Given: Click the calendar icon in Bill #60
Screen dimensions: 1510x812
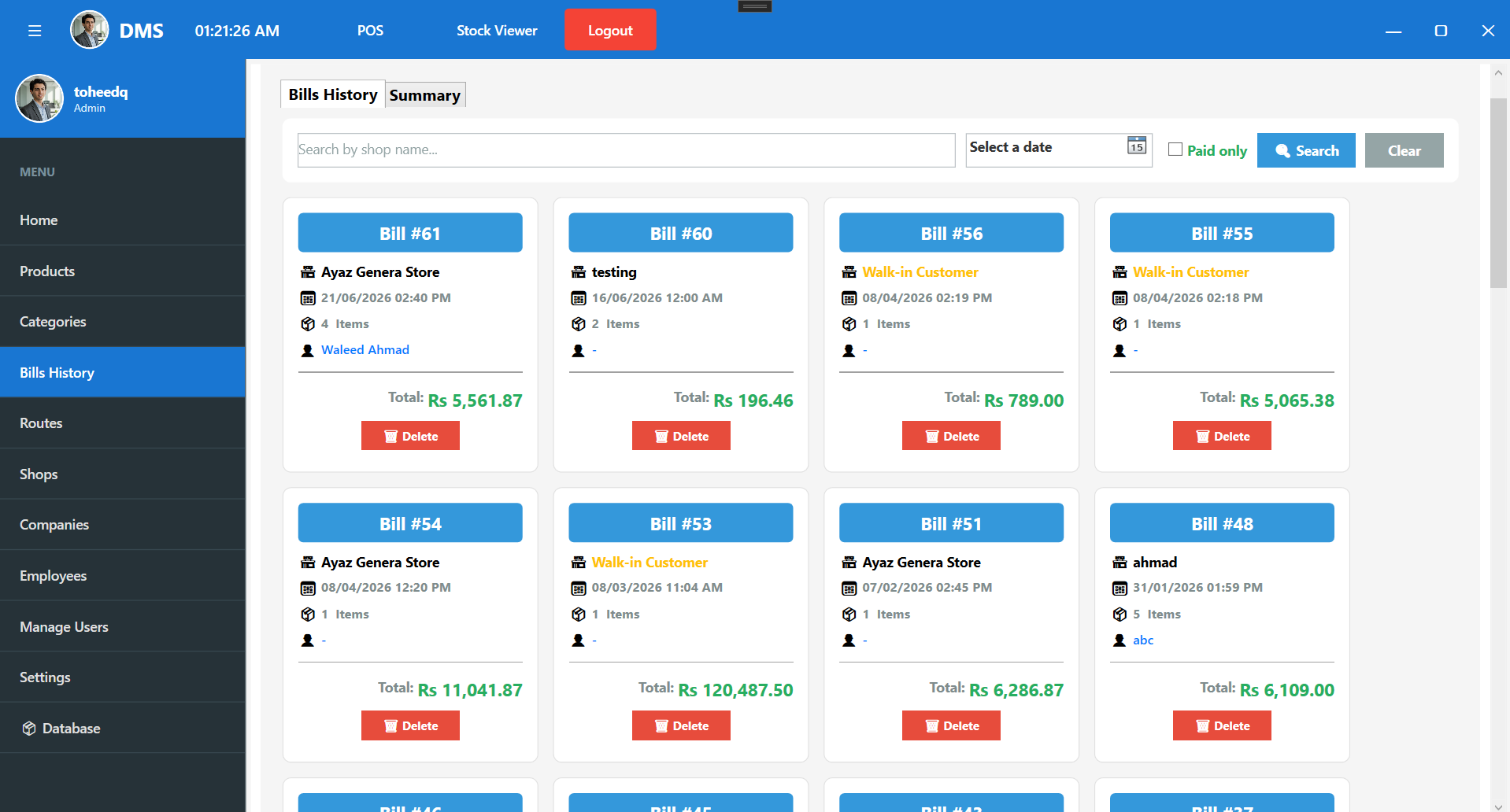Looking at the screenshot, I should (x=579, y=298).
